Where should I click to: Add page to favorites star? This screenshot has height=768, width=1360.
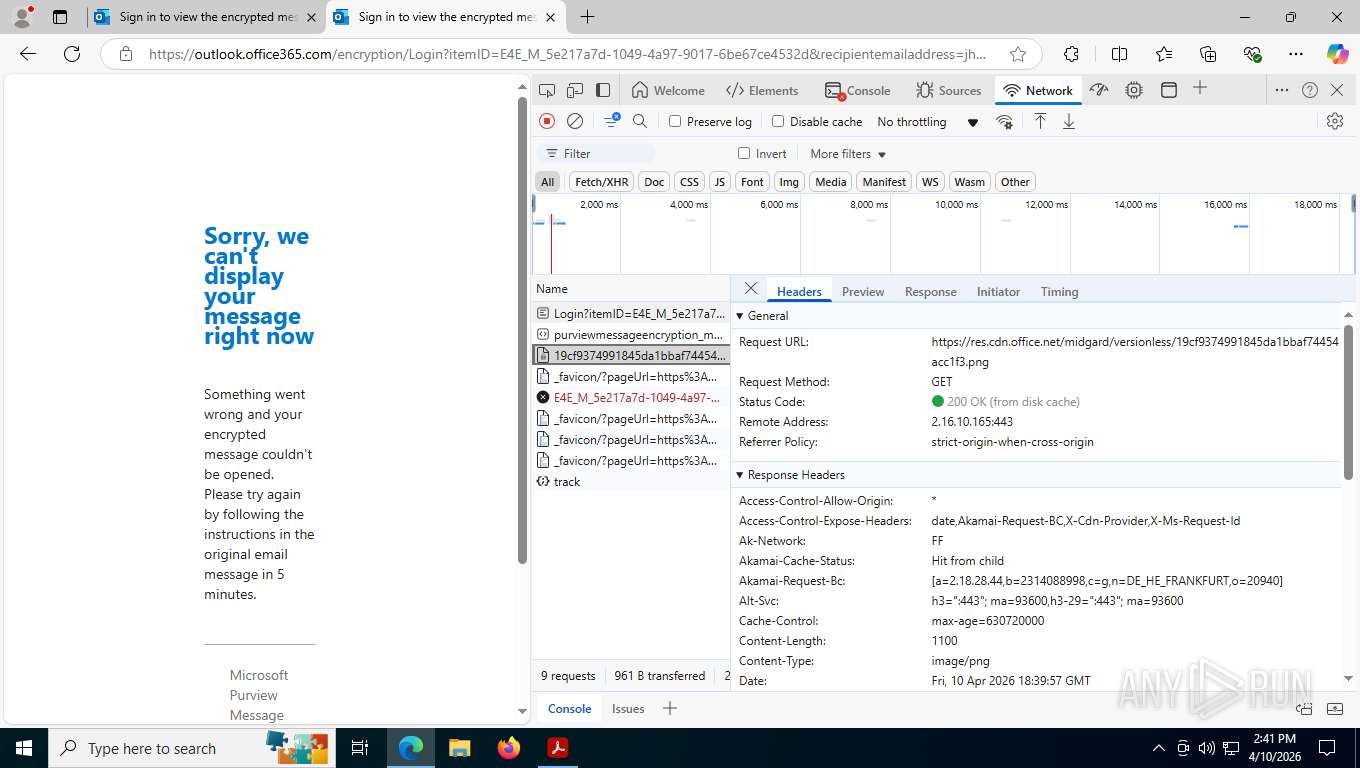pyautogui.click(x=1018, y=54)
